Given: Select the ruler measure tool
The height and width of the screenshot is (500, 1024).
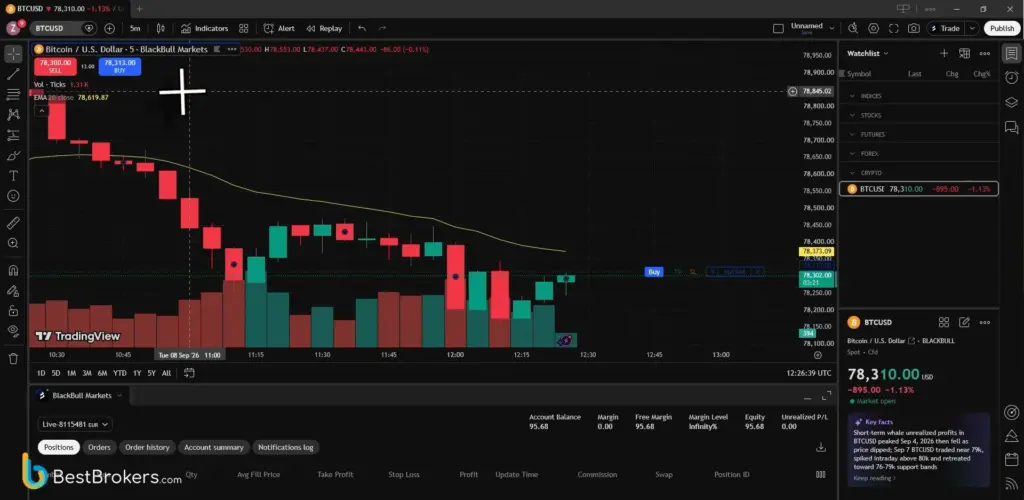Looking at the screenshot, I should click(13, 223).
